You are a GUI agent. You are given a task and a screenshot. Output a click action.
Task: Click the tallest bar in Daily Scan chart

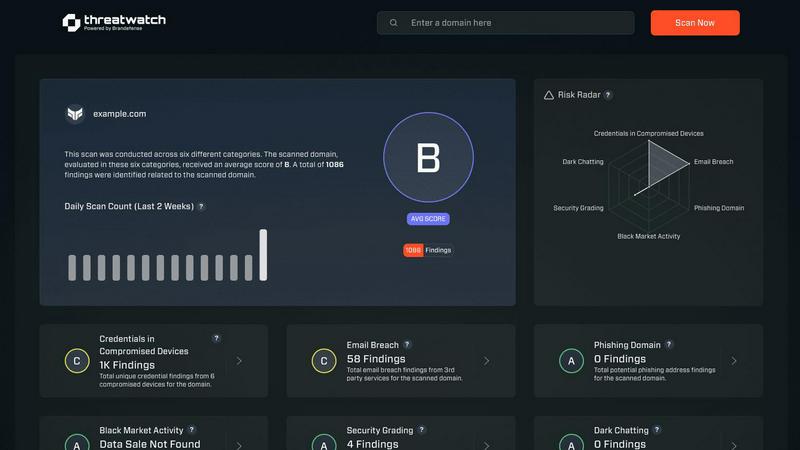[x=264, y=255]
